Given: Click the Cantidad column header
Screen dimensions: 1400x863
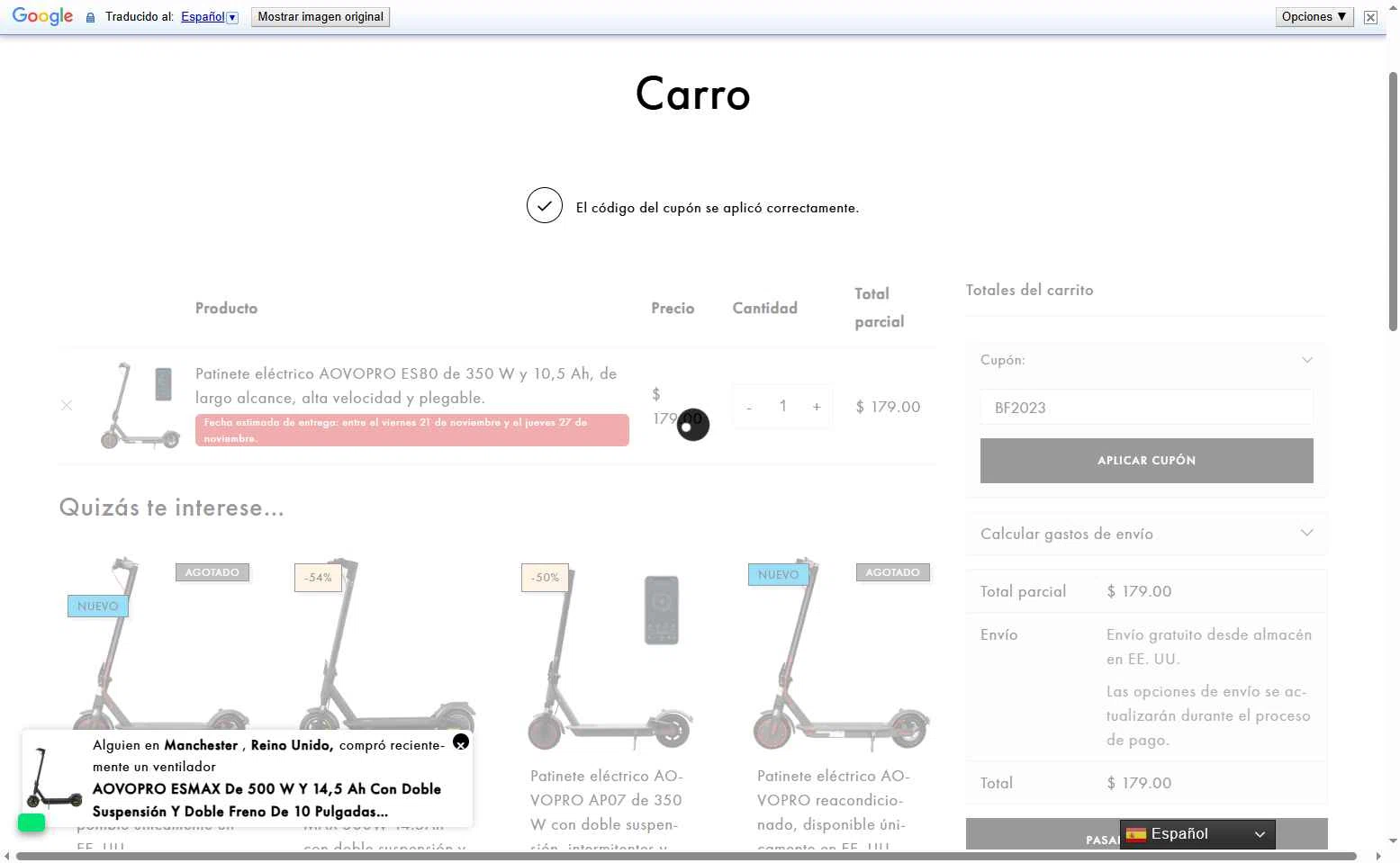Looking at the screenshot, I should (x=764, y=308).
